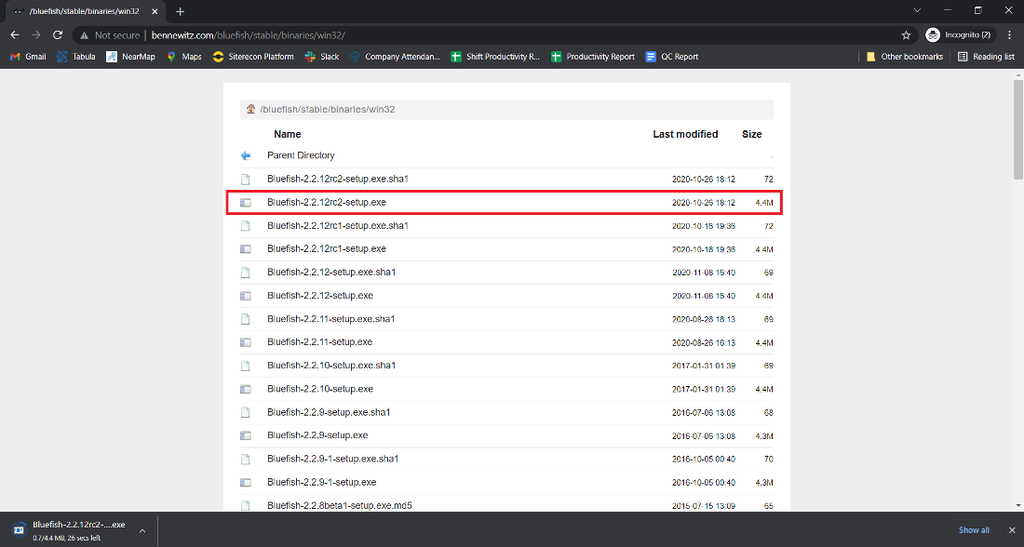This screenshot has height=547, width=1024.
Task: Reload the page with the refresh icon
Action: [x=57, y=35]
